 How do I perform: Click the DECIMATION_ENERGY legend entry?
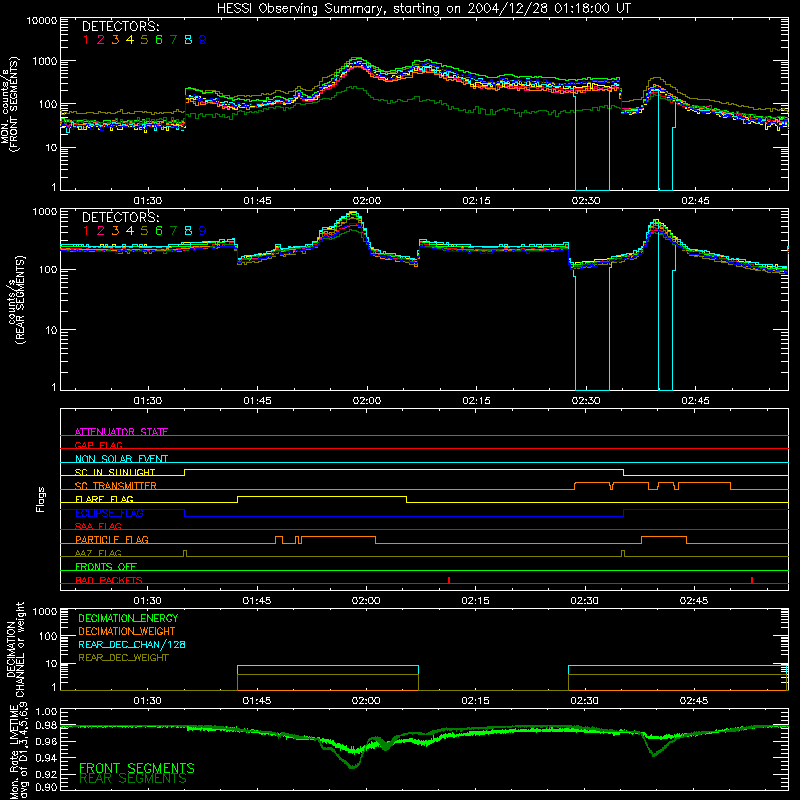pos(128,618)
